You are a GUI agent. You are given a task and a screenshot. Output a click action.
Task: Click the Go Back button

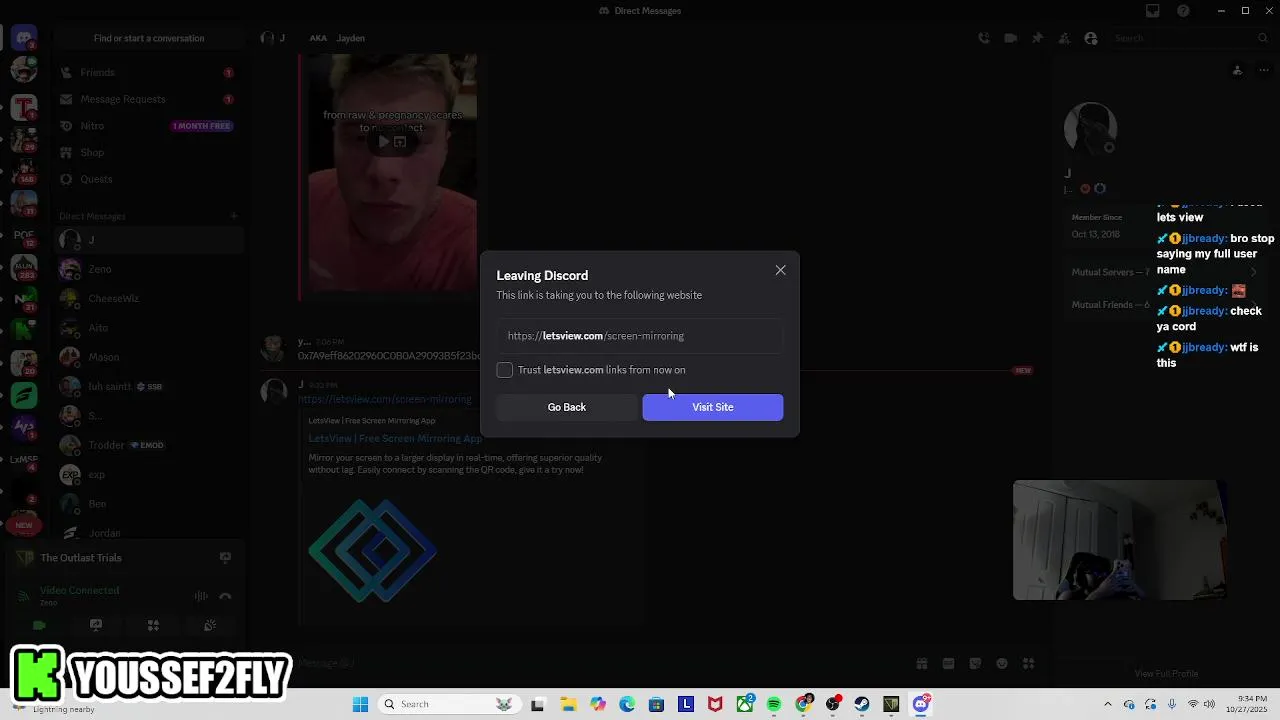pyautogui.click(x=567, y=407)
